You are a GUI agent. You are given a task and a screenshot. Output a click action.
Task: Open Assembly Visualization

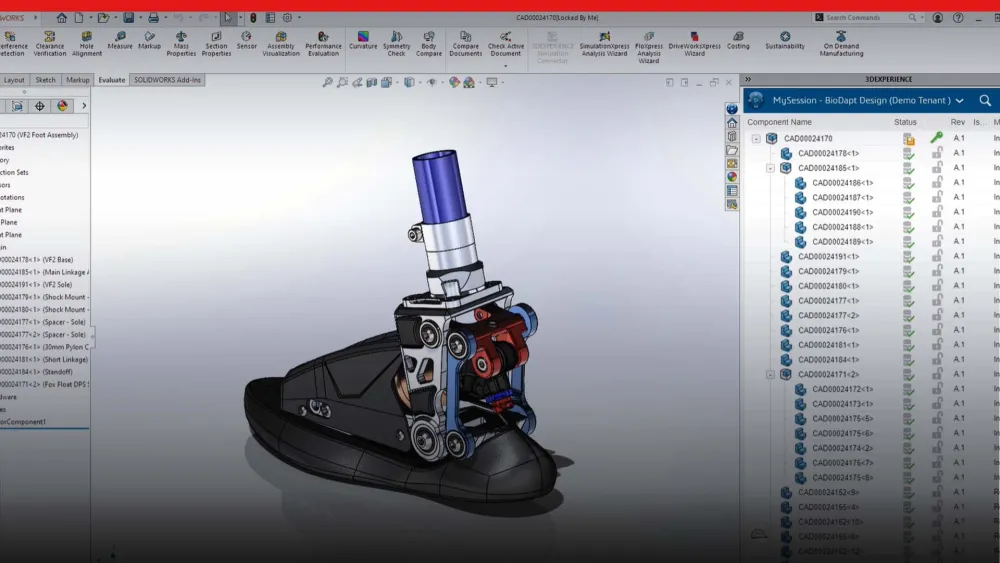click(281, 43)
